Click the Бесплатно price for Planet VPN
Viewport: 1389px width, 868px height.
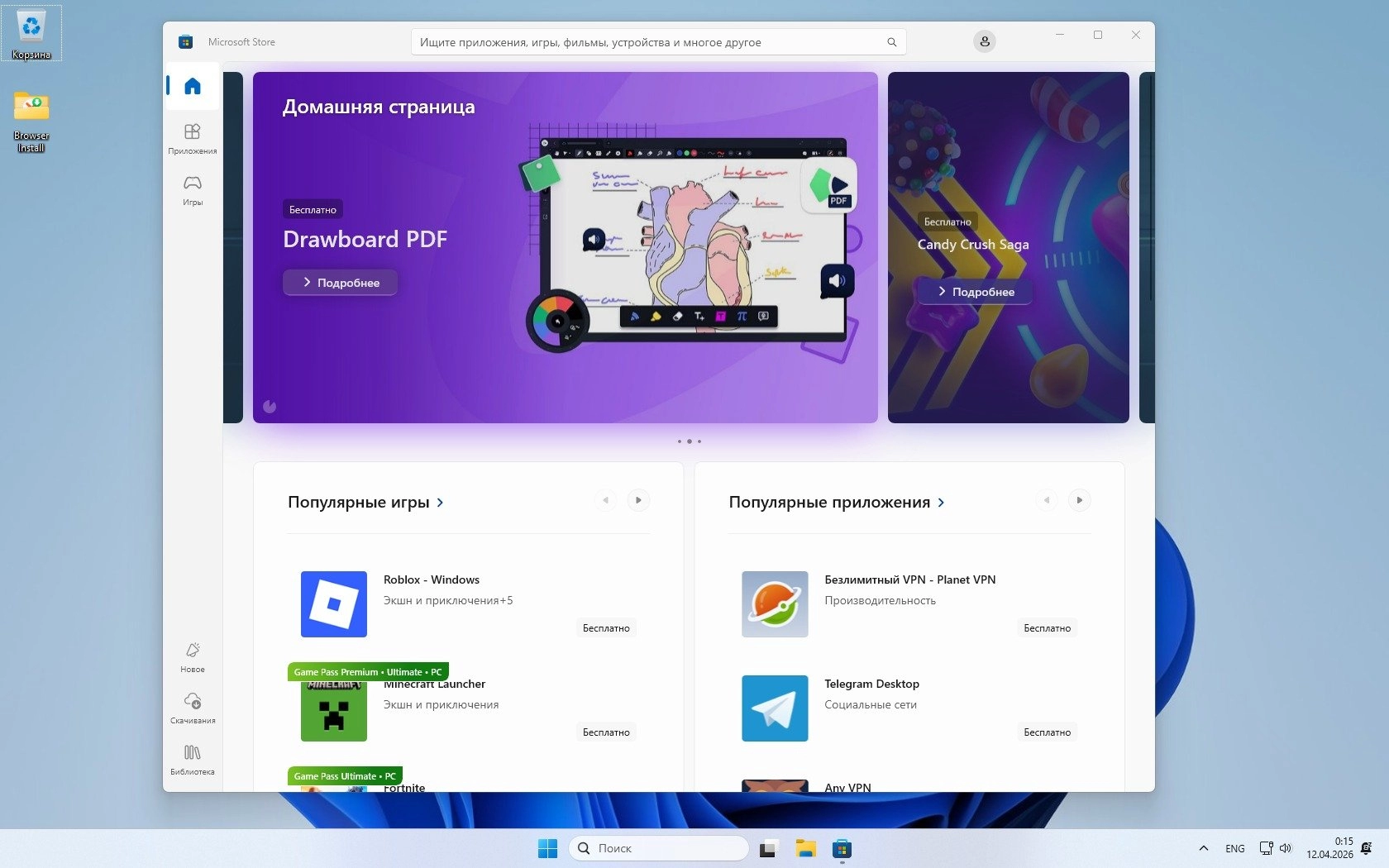[1047, 628]
